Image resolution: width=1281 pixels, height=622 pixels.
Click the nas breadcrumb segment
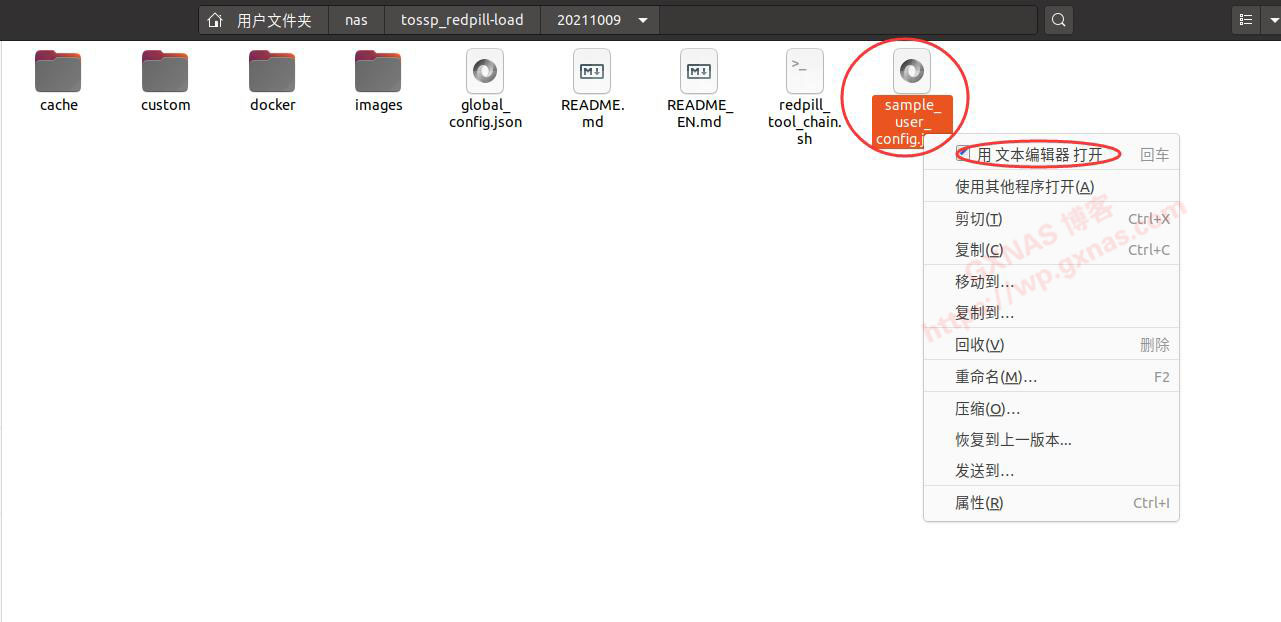pyautogui.click(x=356, y=20)
